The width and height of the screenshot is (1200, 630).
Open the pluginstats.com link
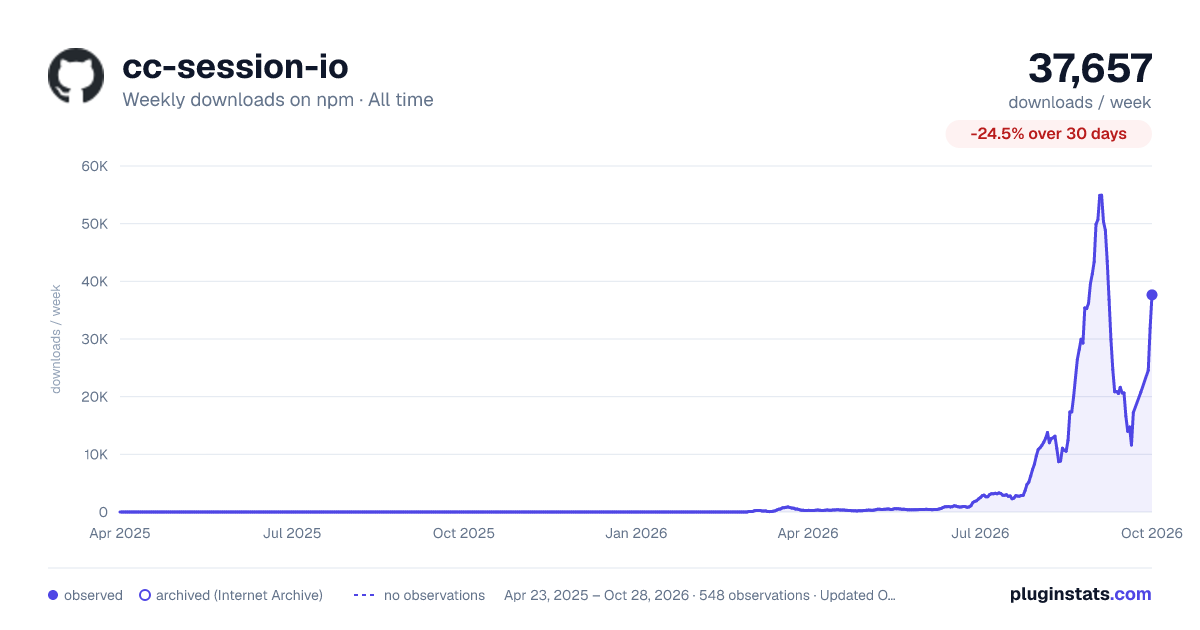point(1081,594)
